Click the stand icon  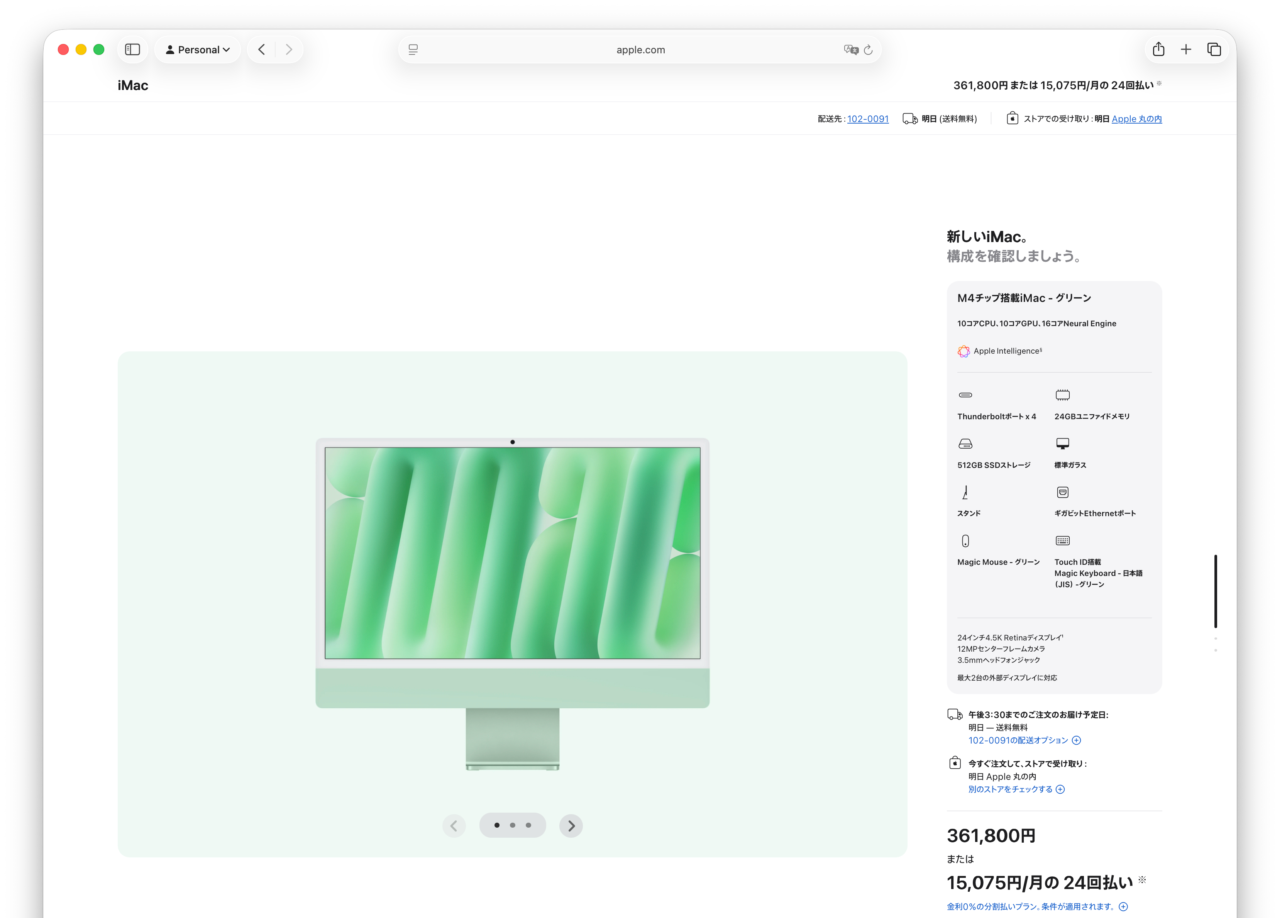tap(965, 492)
